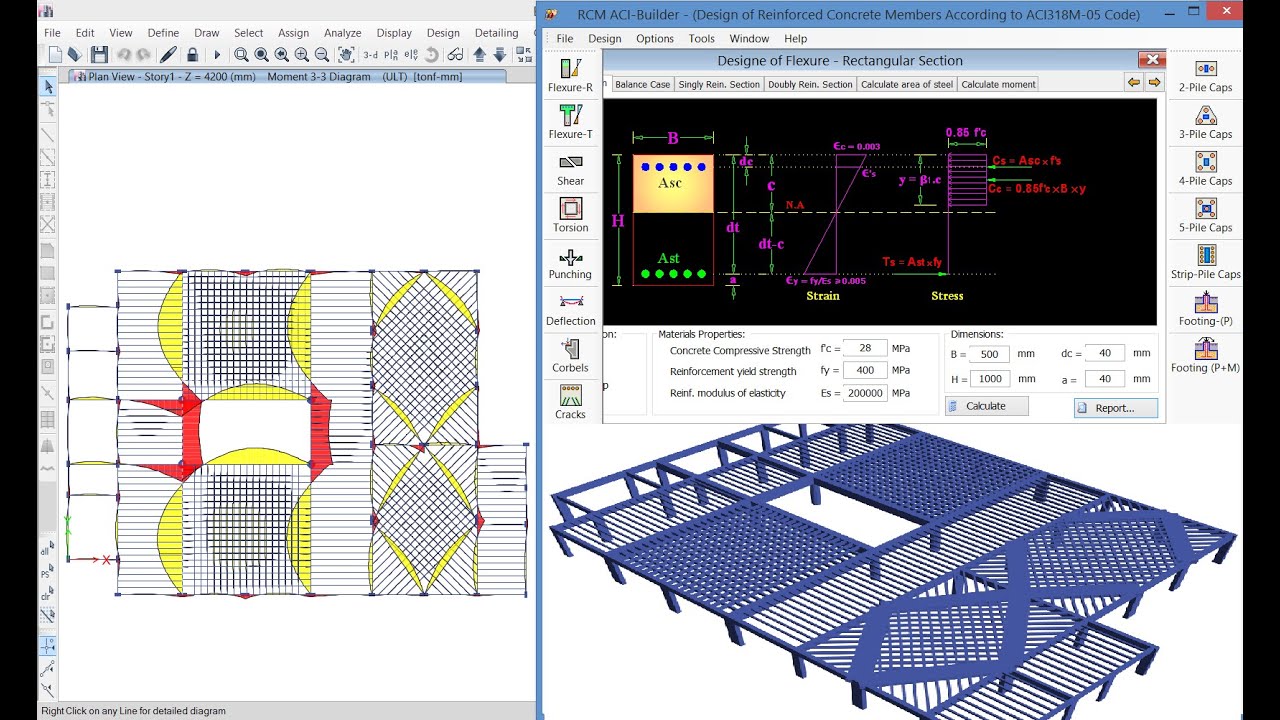Click the glasses perspective toggle icon

(455, 55)
